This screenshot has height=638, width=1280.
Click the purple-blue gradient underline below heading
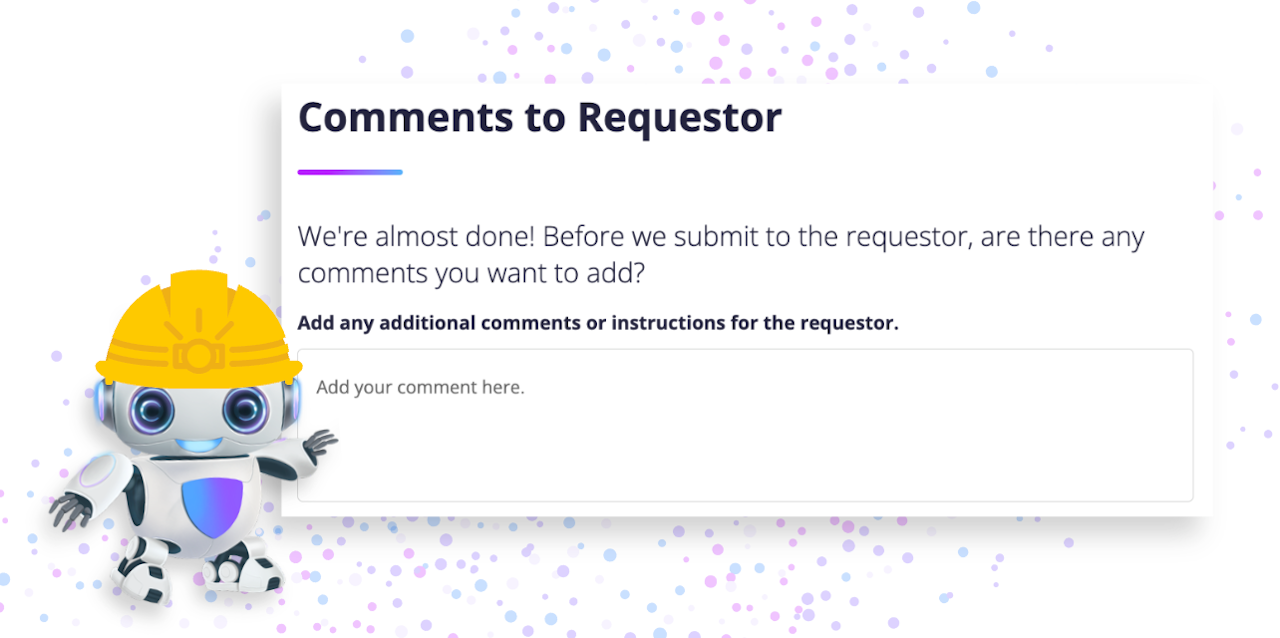coord(350,172)
